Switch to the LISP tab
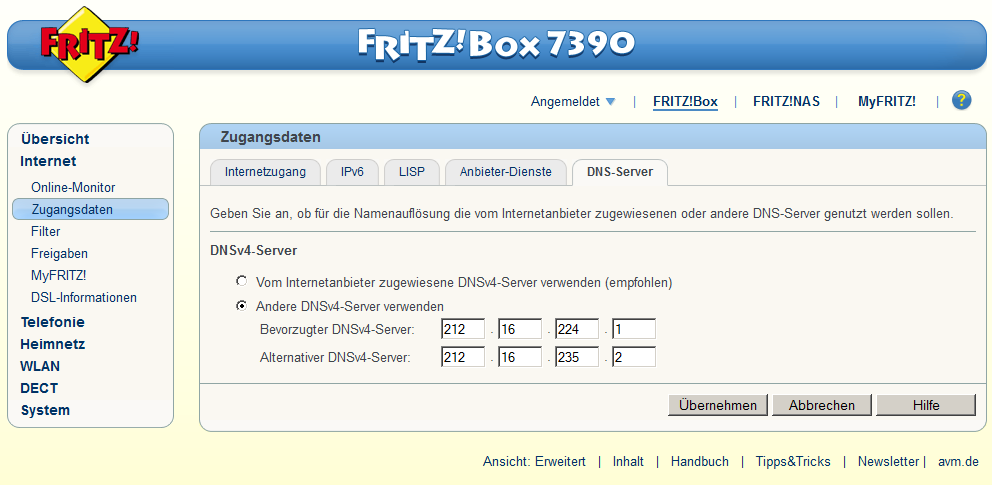 411,172
